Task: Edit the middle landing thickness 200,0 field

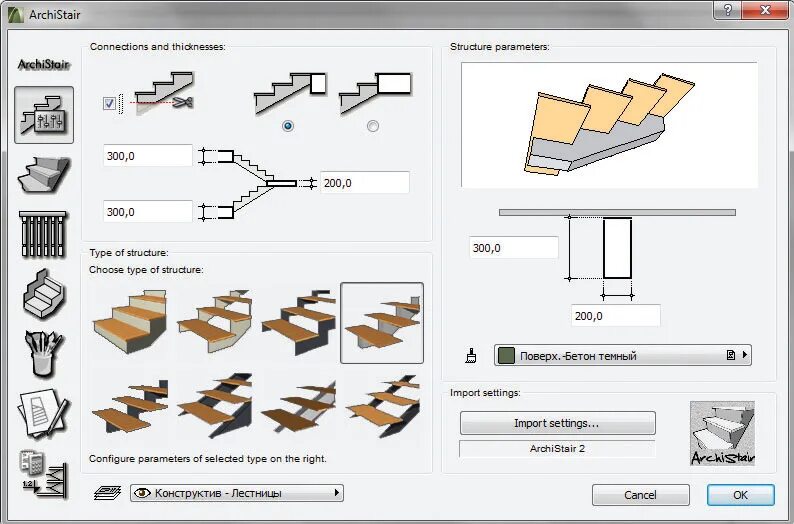Action: [x=365, y=182]
